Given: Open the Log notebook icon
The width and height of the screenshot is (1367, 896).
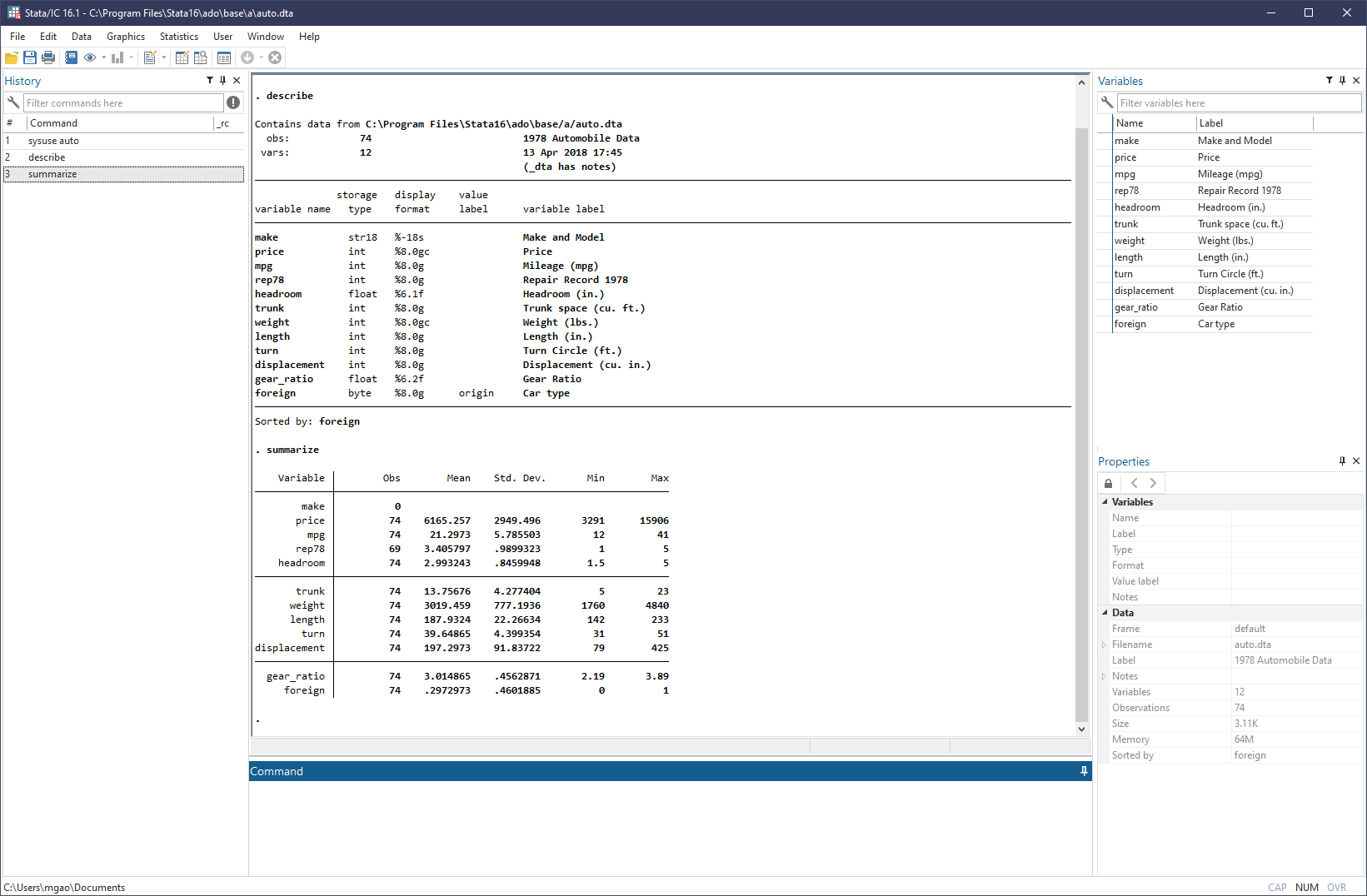Looking at the screenshot, I should coord(71,57).
